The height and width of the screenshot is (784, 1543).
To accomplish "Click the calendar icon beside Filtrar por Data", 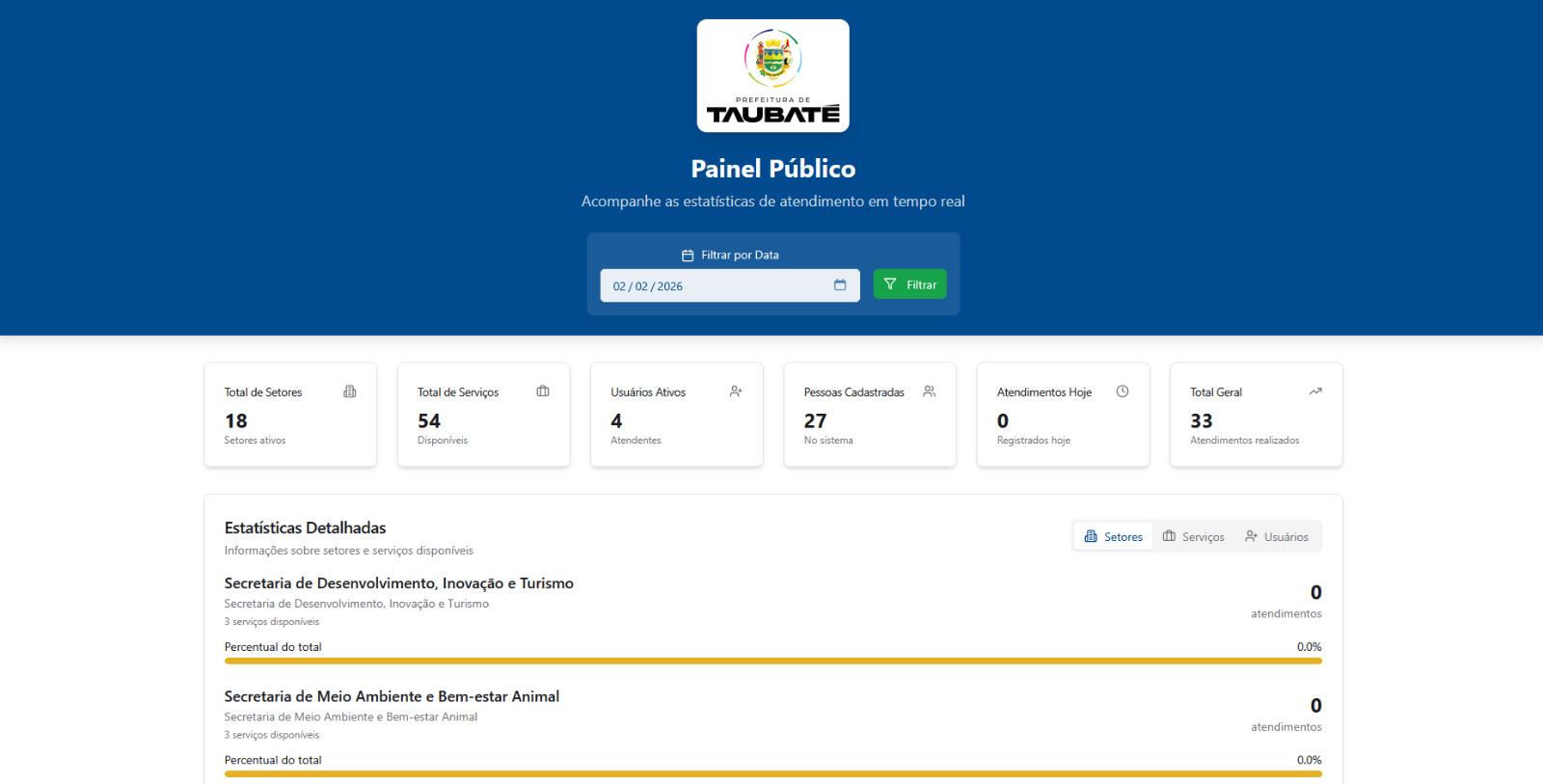I will click(688, 256).
